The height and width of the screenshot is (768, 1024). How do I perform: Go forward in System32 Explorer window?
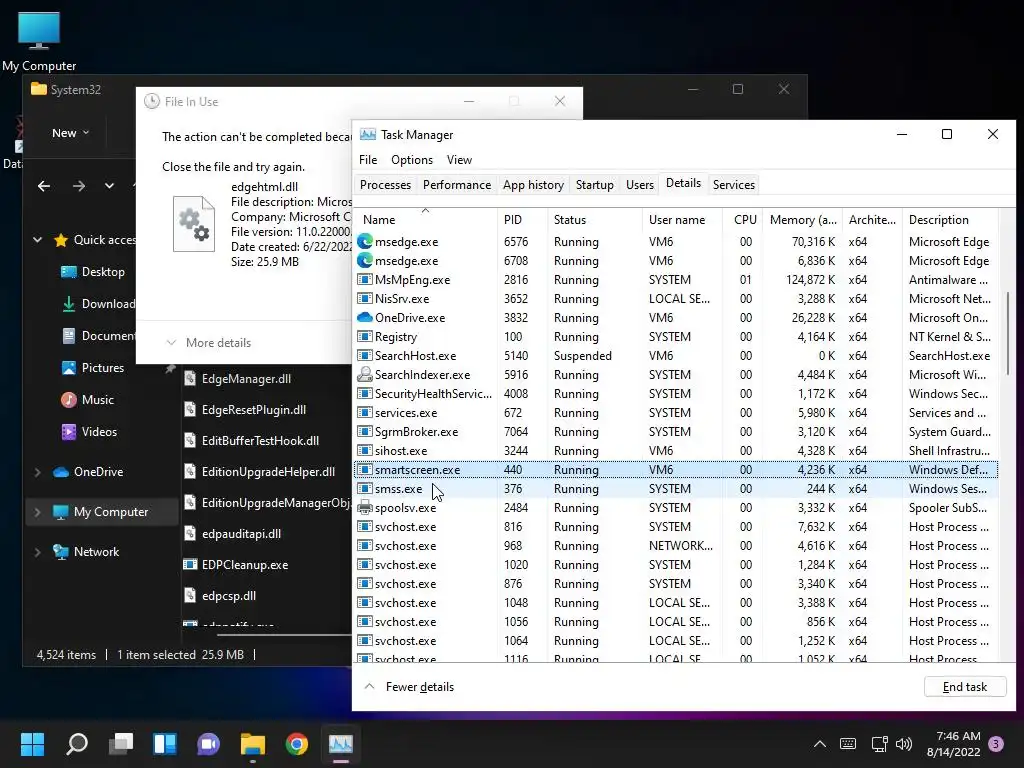(79, 186)
